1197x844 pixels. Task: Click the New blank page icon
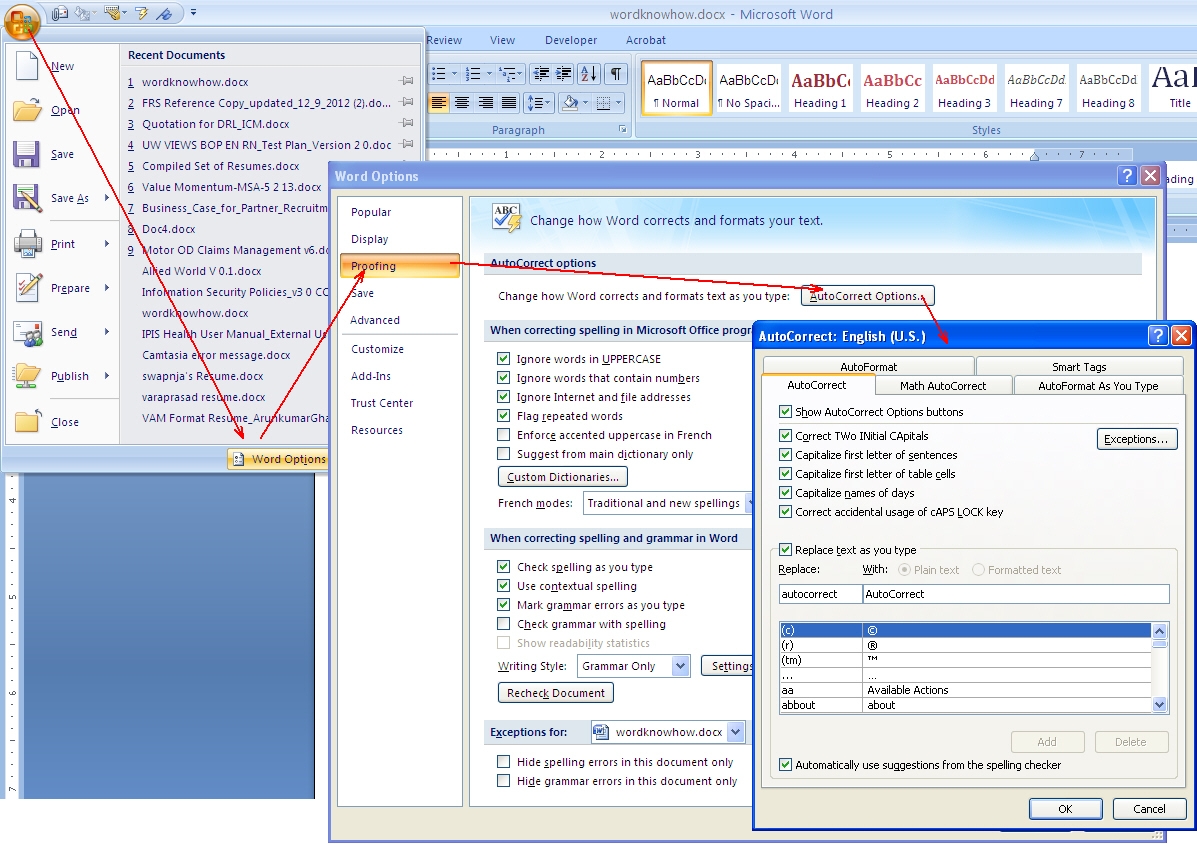[27, 66]
